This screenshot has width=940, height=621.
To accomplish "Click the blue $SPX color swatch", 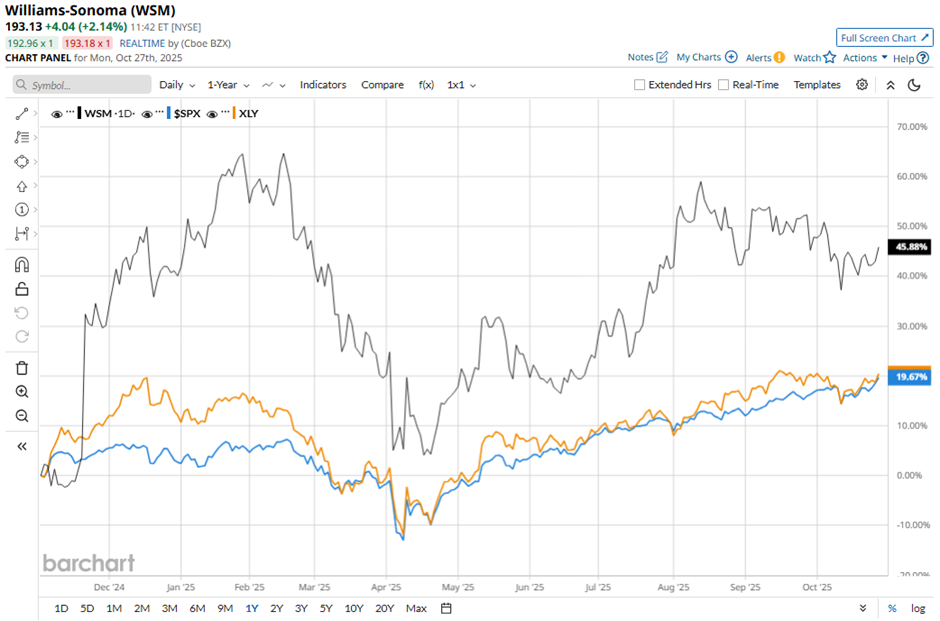I will (x=169, y=113).
